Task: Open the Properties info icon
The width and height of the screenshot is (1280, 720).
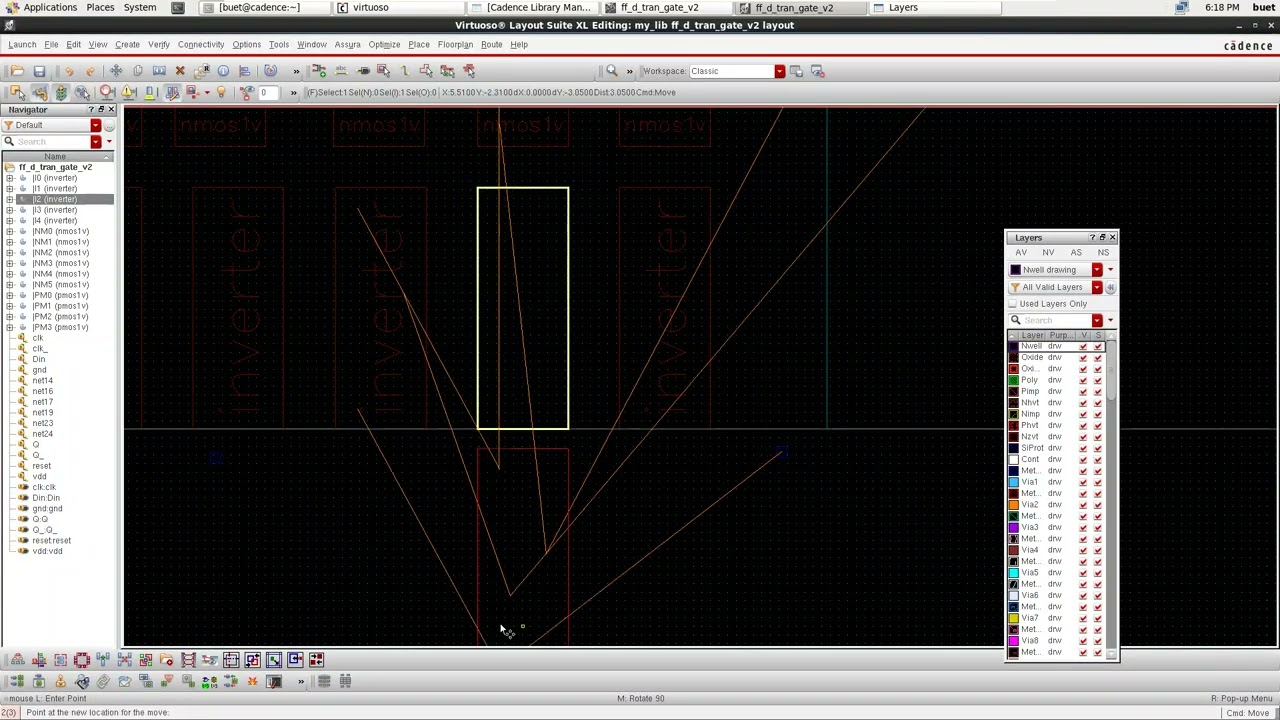Action: point(223,71)
